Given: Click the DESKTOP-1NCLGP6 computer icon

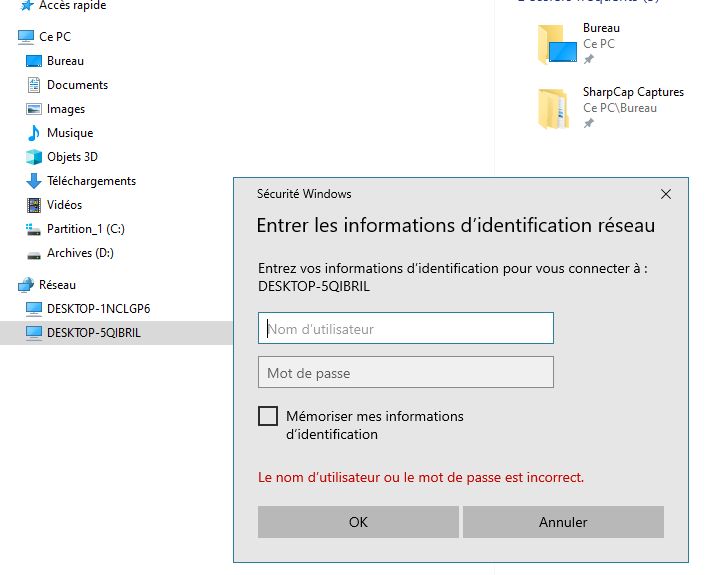Looking at the screenshot, I should click(x=34, y=309).
